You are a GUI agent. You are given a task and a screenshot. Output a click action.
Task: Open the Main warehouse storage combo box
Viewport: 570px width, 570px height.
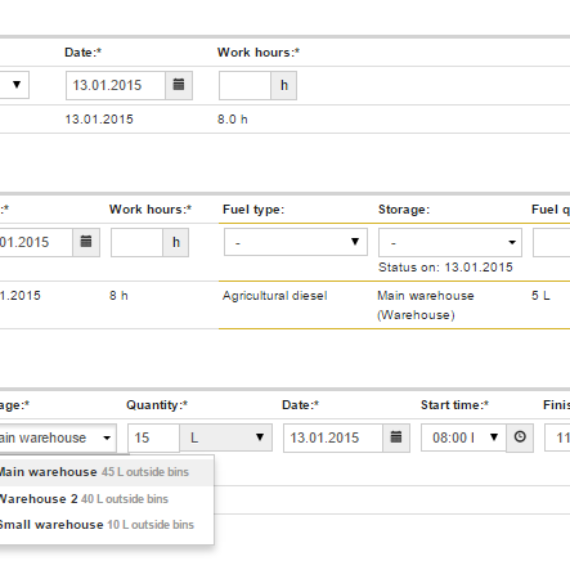coord(57,438)
